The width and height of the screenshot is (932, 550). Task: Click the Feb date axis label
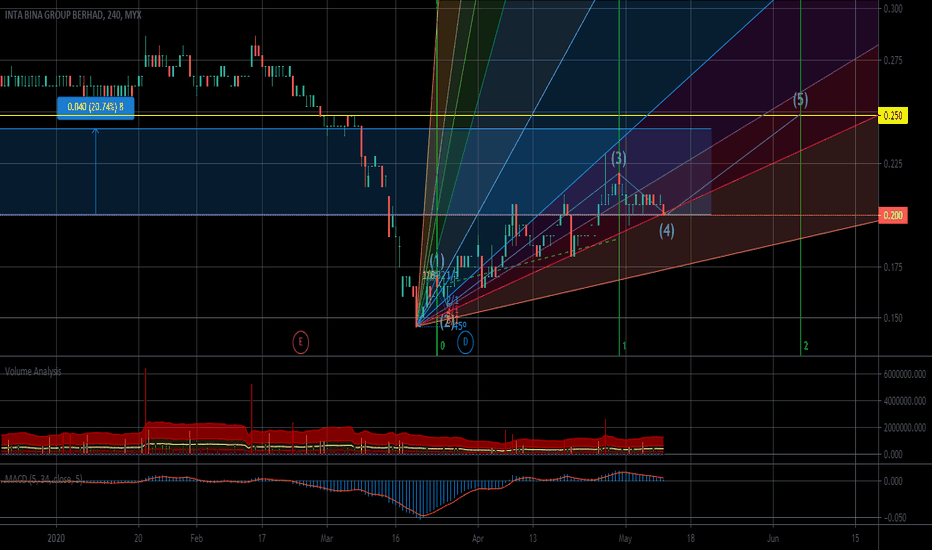tap(196, 538)
